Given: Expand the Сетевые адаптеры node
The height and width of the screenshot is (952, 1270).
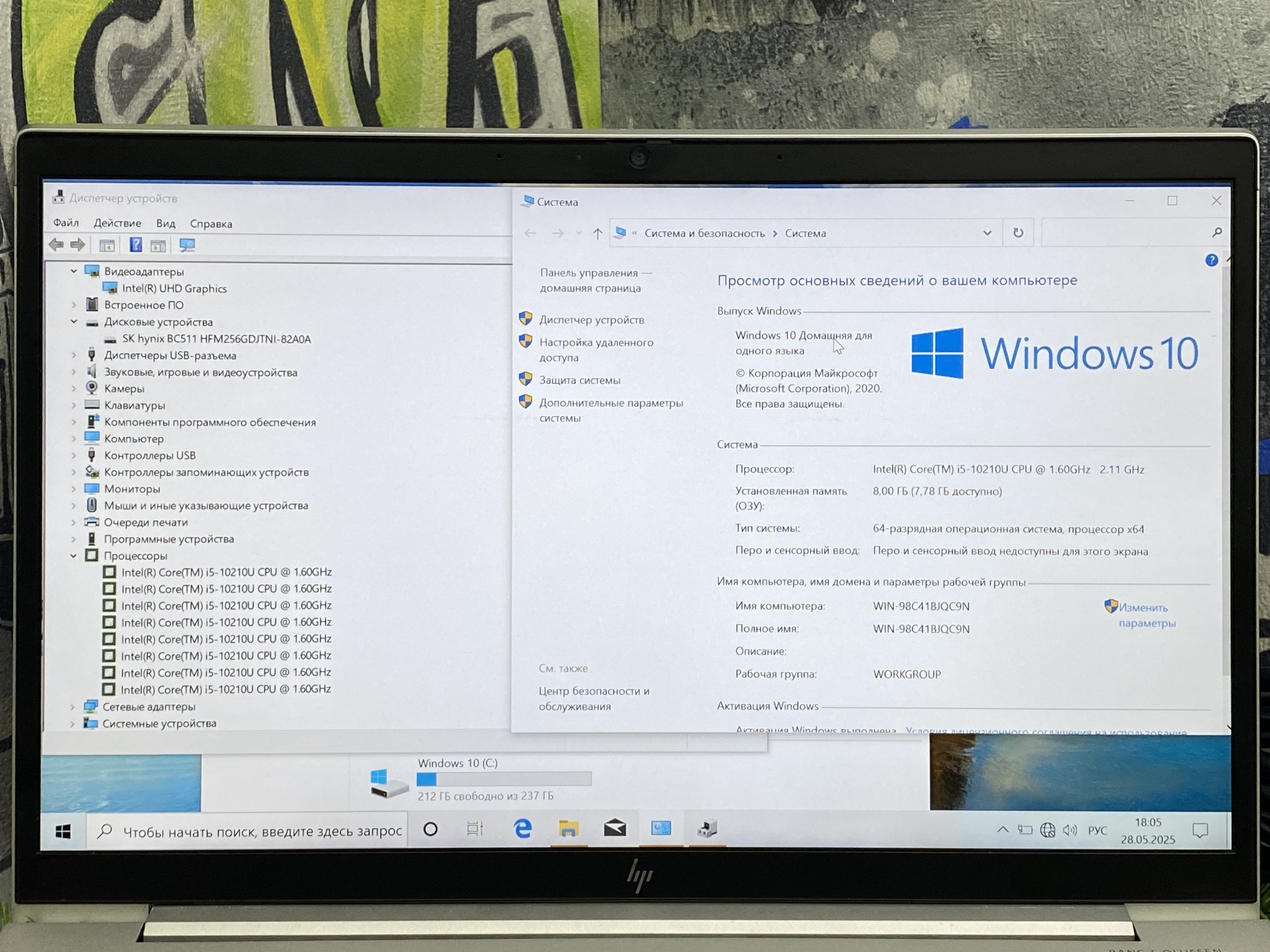Looking at the screenshot, I should [x=73, y=707].
